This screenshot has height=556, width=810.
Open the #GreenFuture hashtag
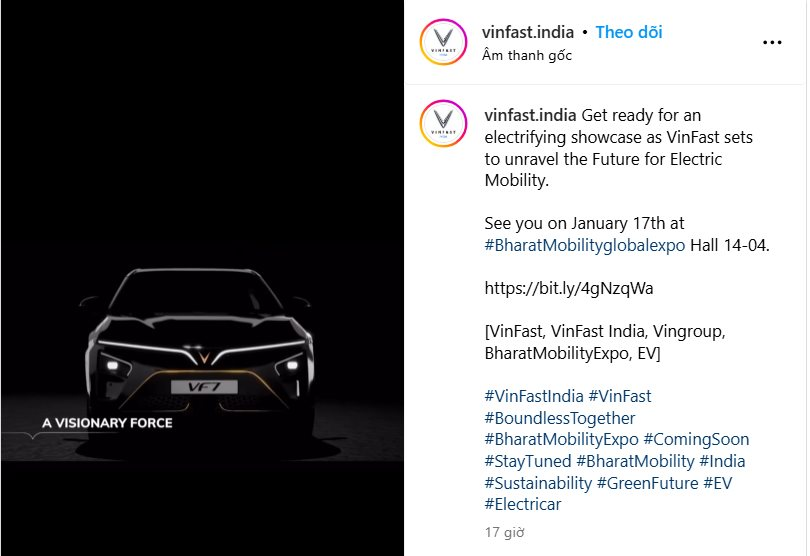(647, 483)
